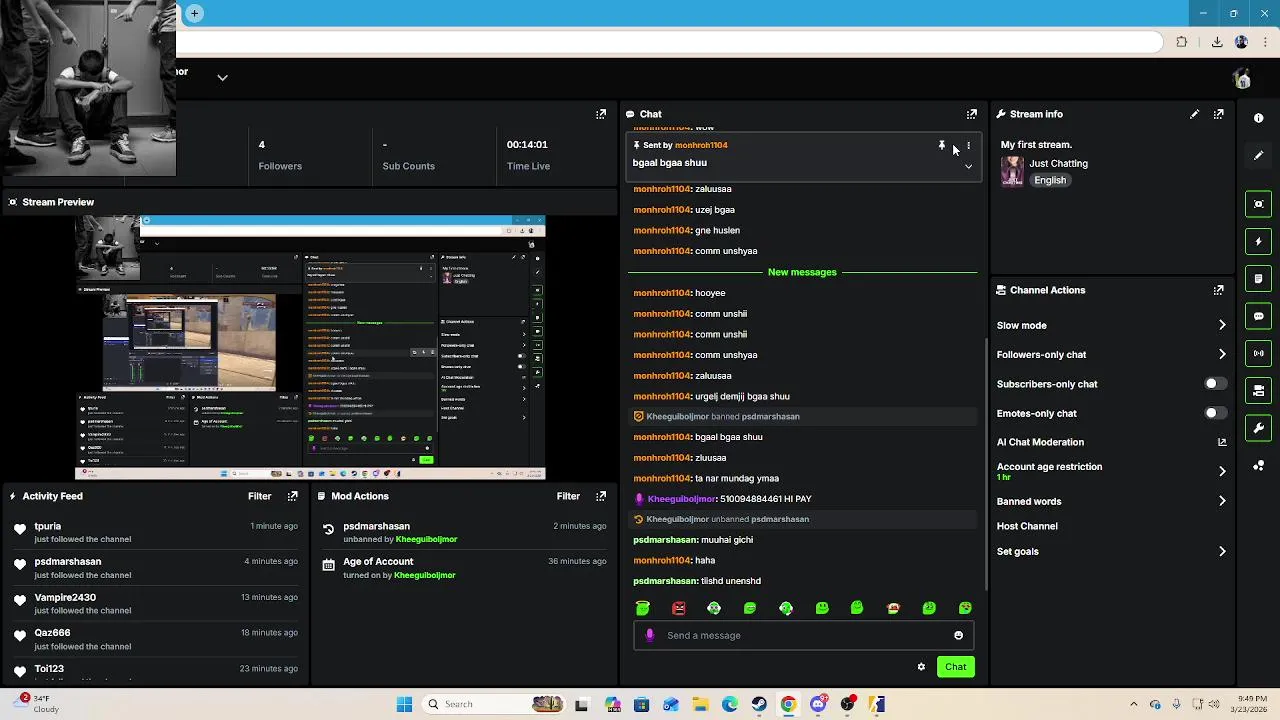
Task: Open browser extensions puzzle icon
Action: click(1182, 42)
